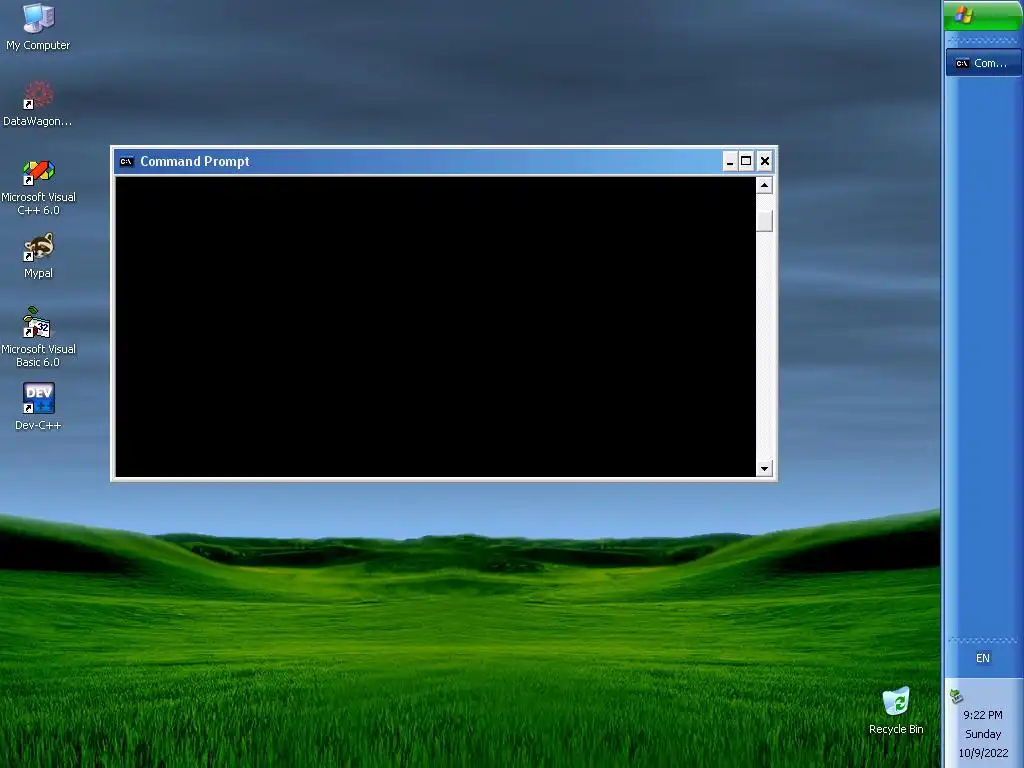
Task: Click the Command Prompt scroll down arrow
Action: coord(764,468)
